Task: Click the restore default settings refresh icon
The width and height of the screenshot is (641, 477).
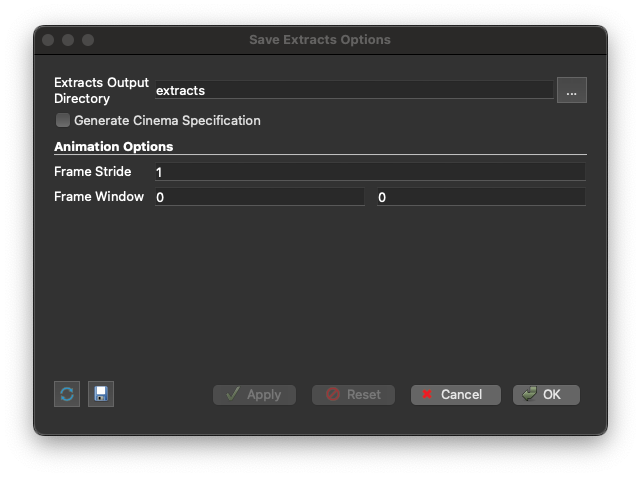Action: pos(67,394)
